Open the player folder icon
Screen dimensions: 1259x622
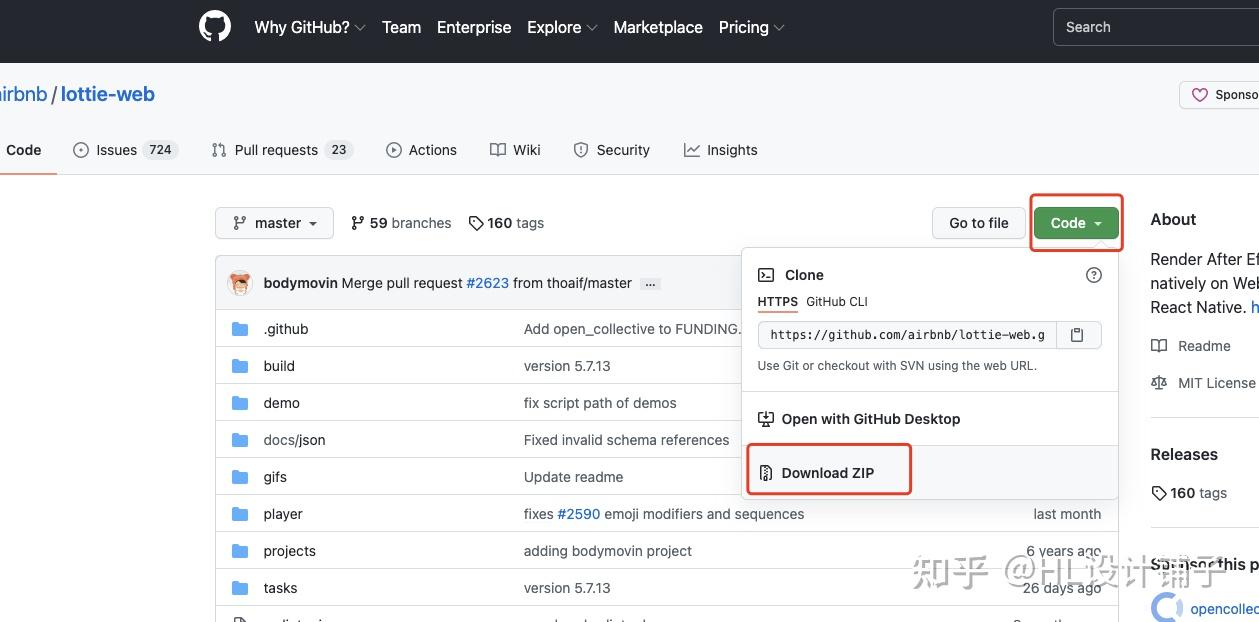[240, 514]
